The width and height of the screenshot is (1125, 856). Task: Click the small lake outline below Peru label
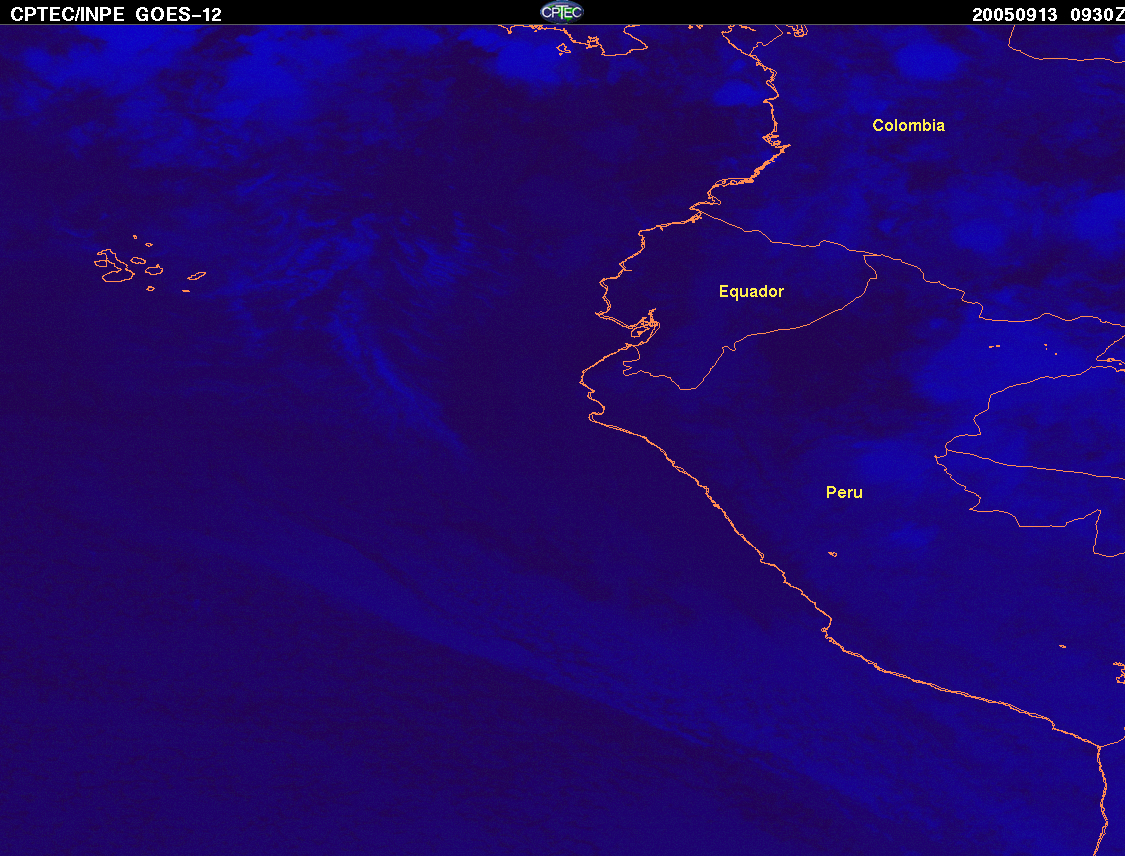point(833,554)
